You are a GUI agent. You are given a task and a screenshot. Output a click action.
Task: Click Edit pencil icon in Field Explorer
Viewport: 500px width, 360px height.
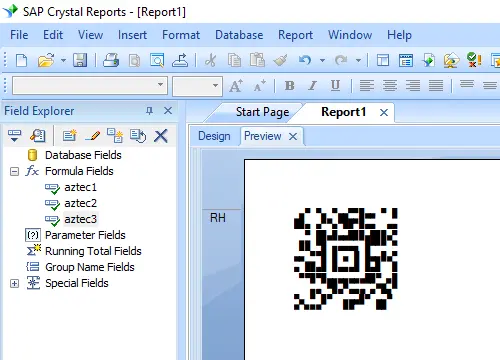click(x=93, y=136)
